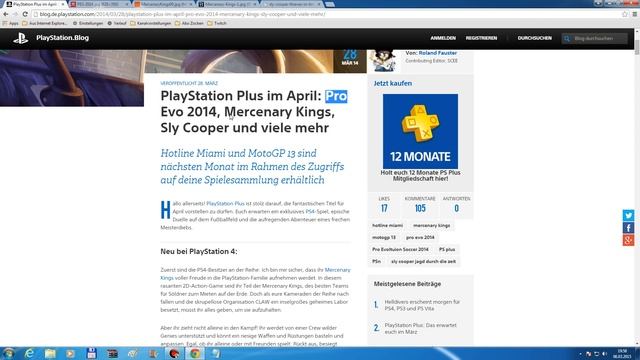Click ANMELDEN in the blog header
This screenshot has height=360, width=640.
pos(443,38)
